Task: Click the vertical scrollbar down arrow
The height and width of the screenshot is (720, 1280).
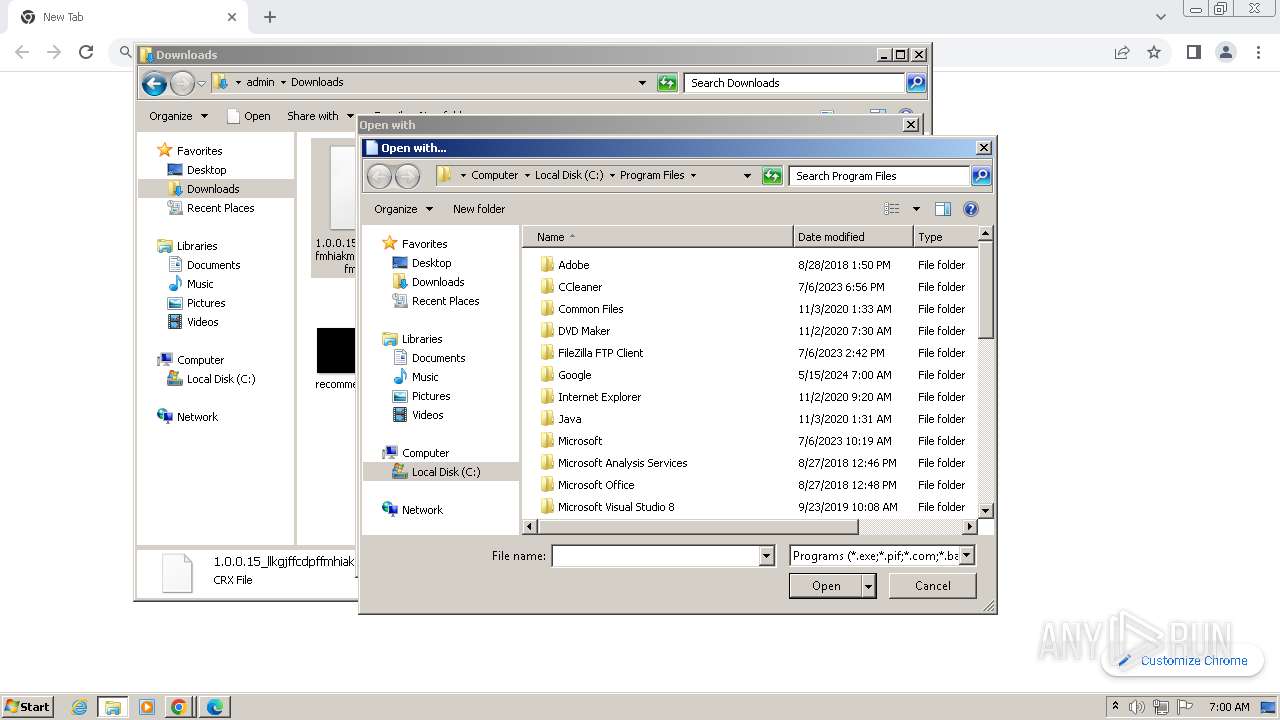Action: 985,510
